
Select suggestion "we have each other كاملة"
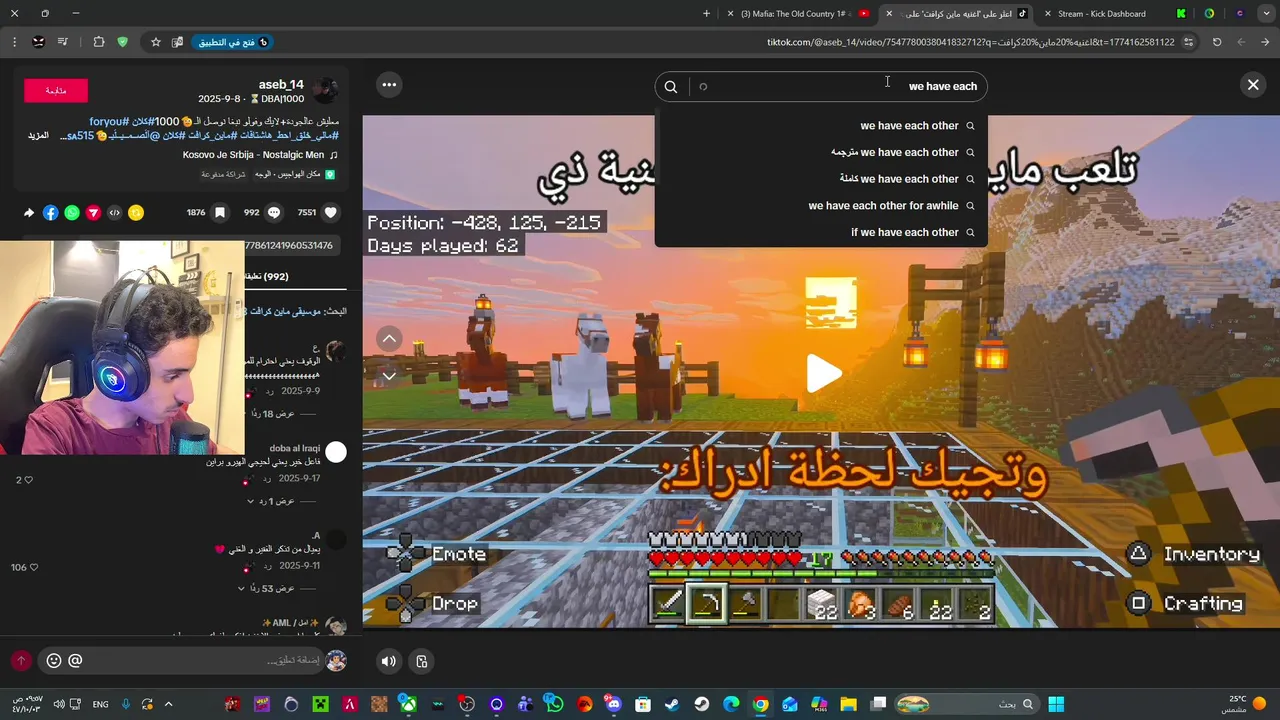point(898,179)
